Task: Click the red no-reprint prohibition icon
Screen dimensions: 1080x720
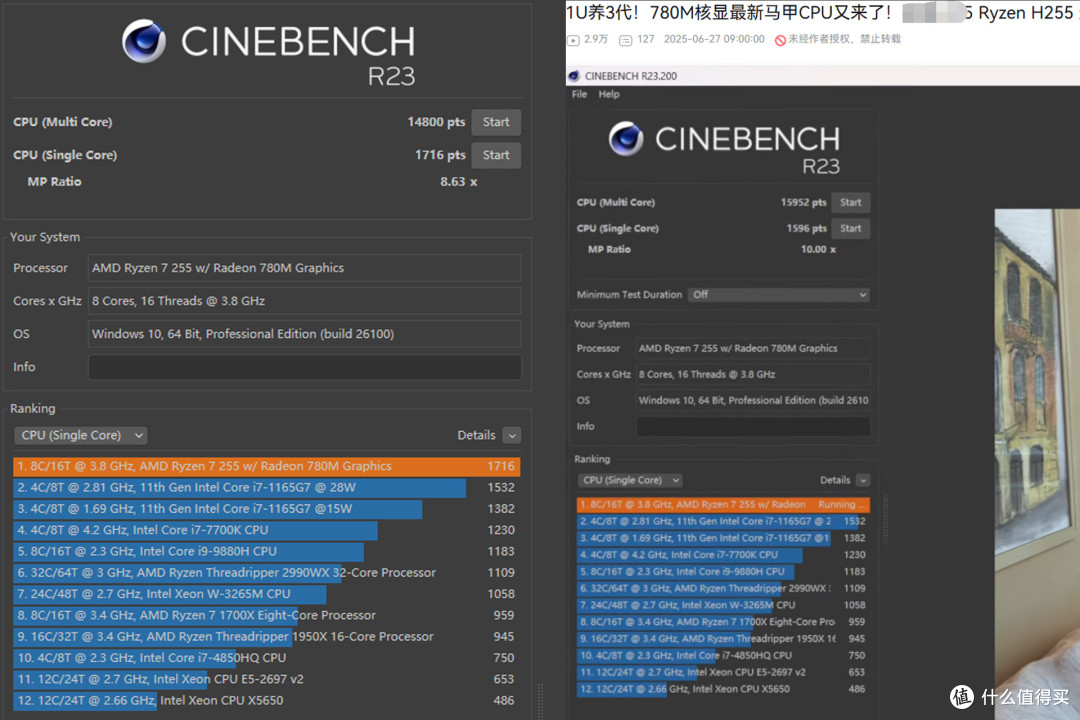Action: tap(780, 40)
